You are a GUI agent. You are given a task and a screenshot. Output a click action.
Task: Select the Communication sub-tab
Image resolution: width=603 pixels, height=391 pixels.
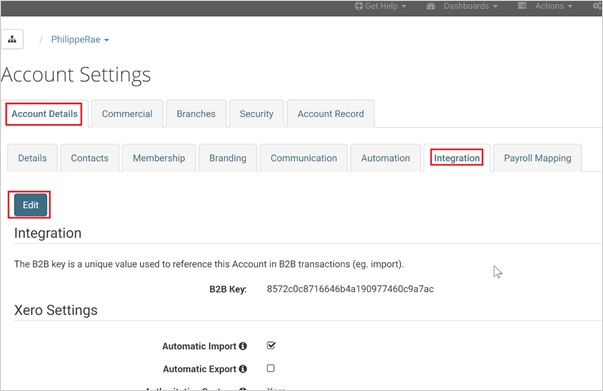pos(304,158)
